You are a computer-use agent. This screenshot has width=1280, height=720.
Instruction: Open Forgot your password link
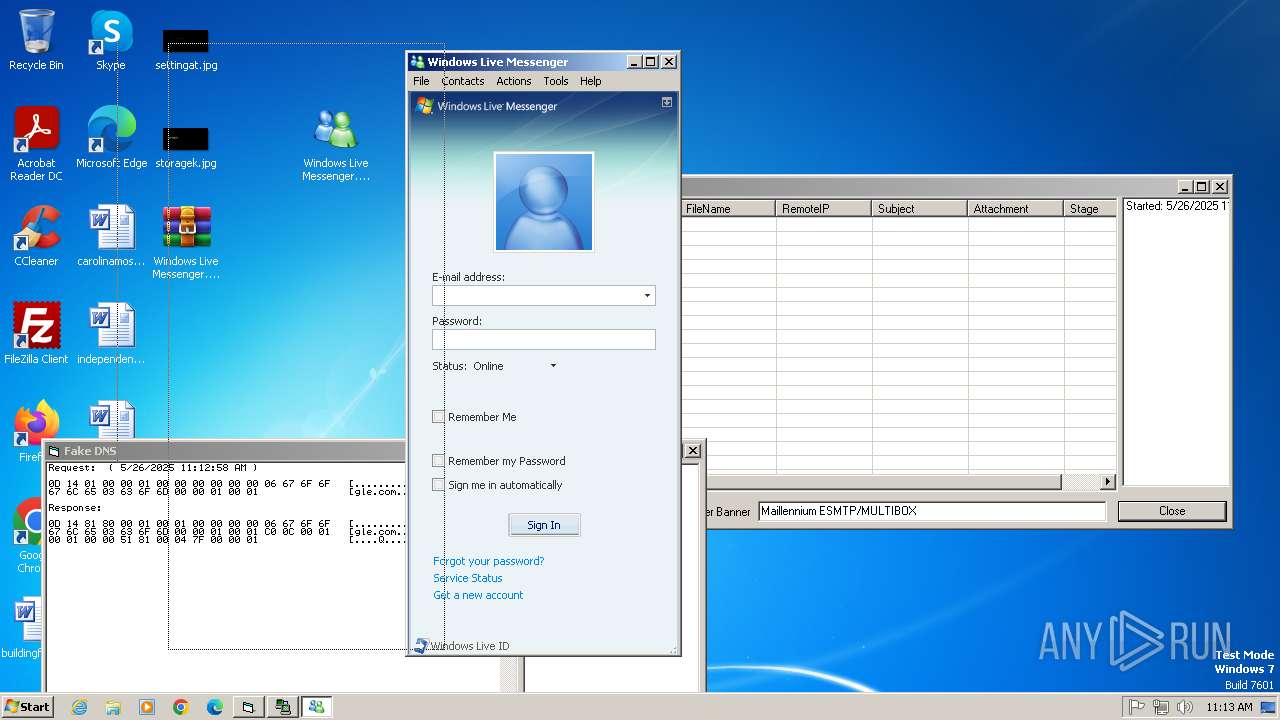point(489,561)
